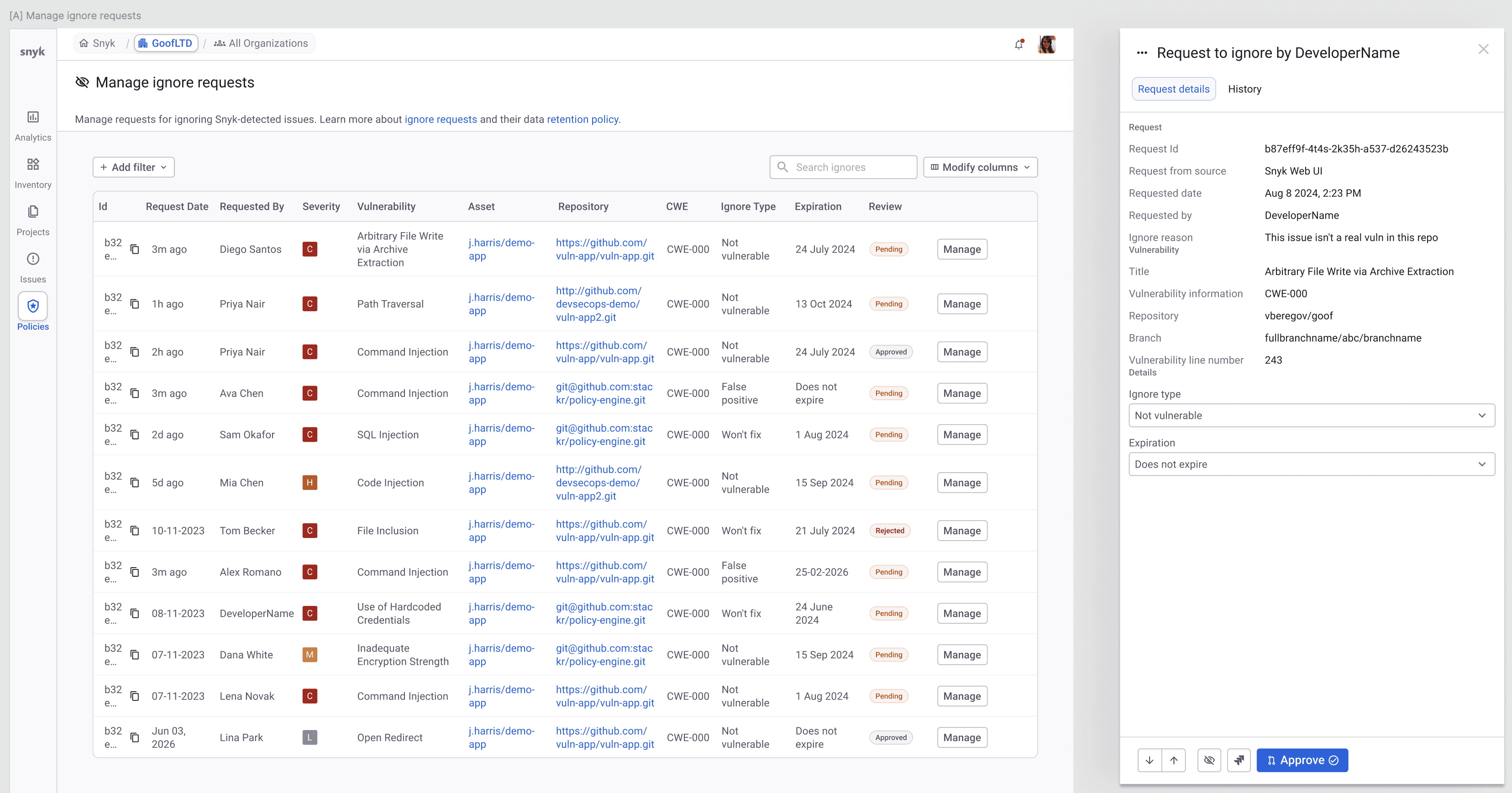This screenshot has width=1512, height=793.
Task: Open the retention policy link
Action: 582,120
